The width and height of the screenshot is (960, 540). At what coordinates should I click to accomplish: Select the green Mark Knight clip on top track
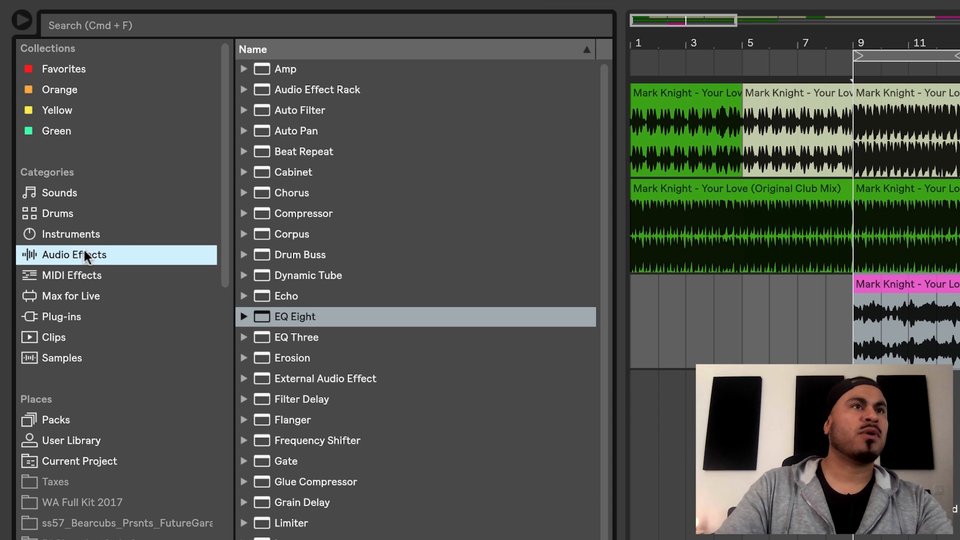(x=686, y=130)
